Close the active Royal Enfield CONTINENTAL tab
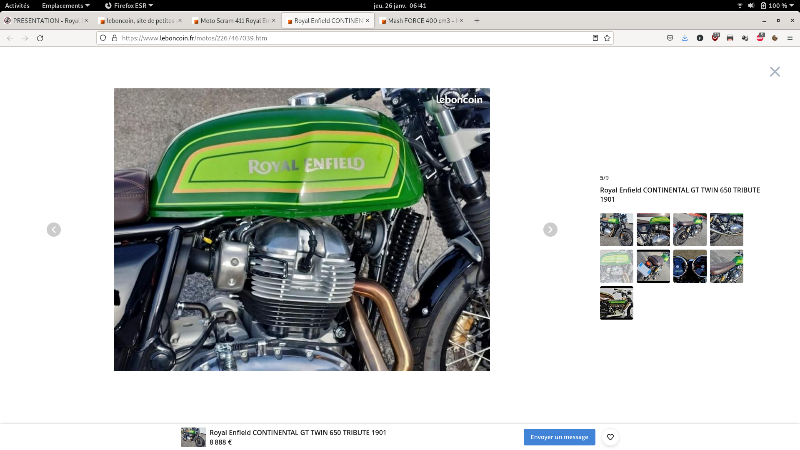 tap(367, 21)
